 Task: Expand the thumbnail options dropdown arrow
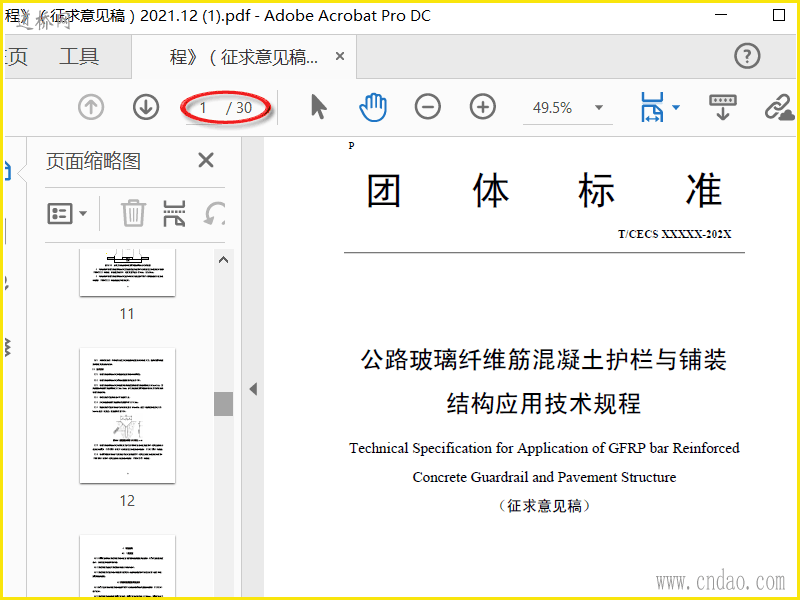[83, 213]
